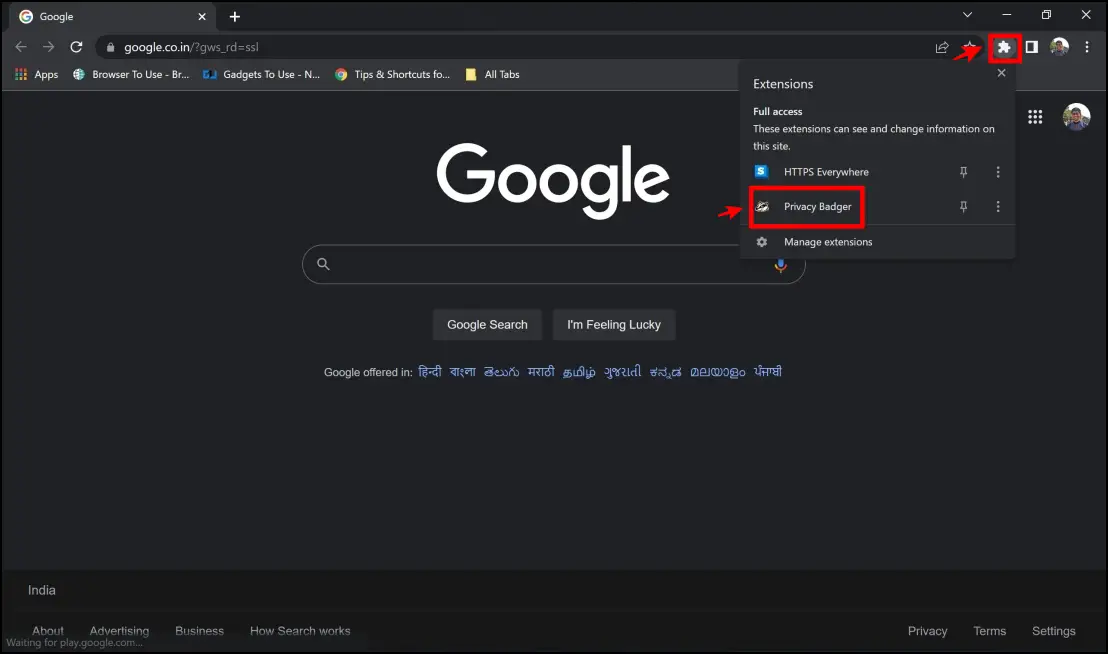Screen dimensions: 1108x654
Task: Bookmark this tab with the star icon
Action: 970,47
